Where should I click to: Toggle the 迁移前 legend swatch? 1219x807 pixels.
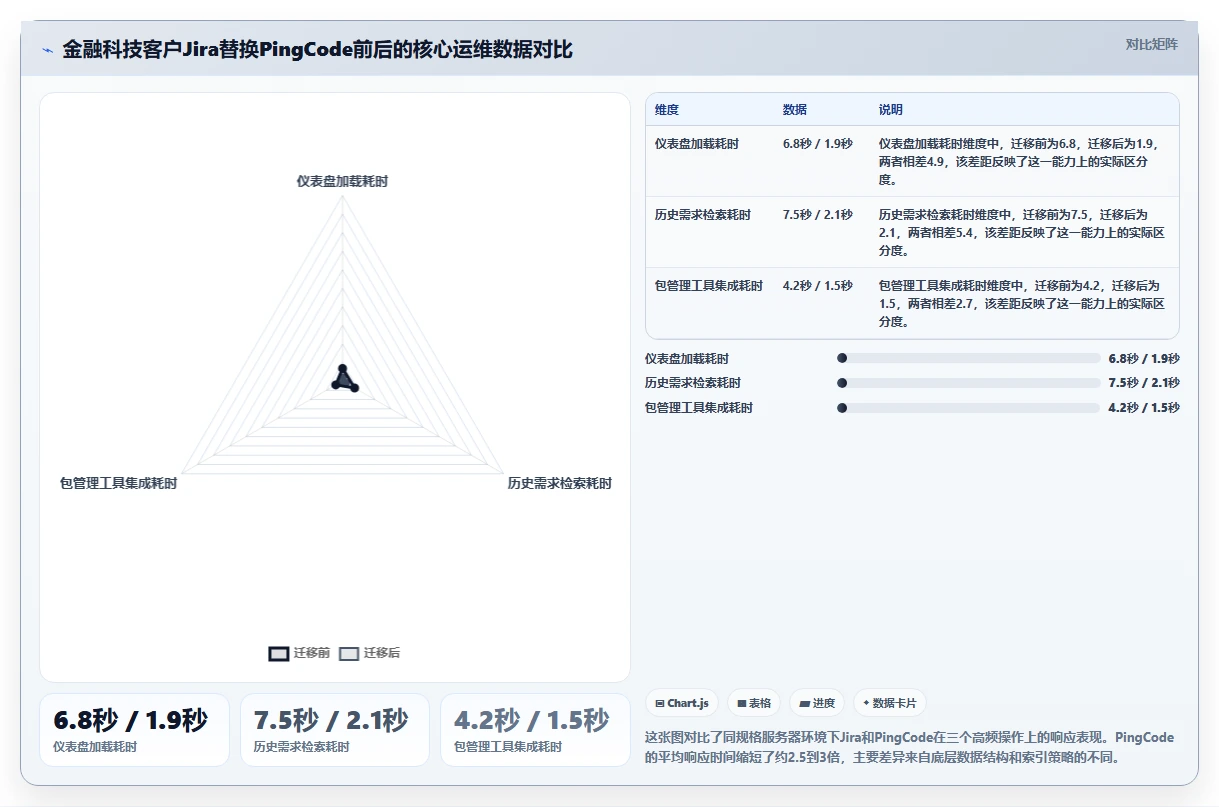279,653
